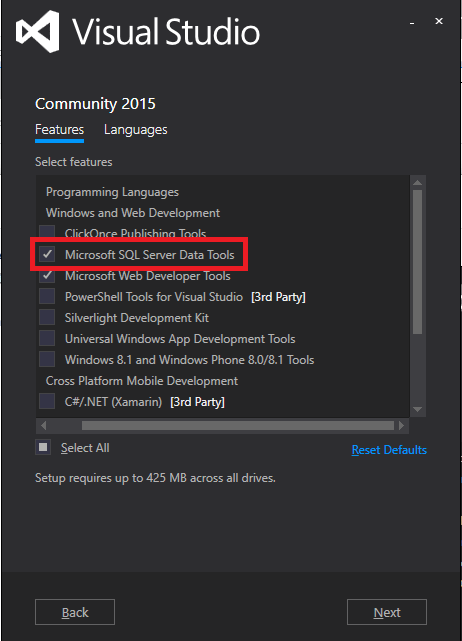Enable ClickOnce Publishing Tools checkbox
462x641 pixels.
(x=47, y=232)
